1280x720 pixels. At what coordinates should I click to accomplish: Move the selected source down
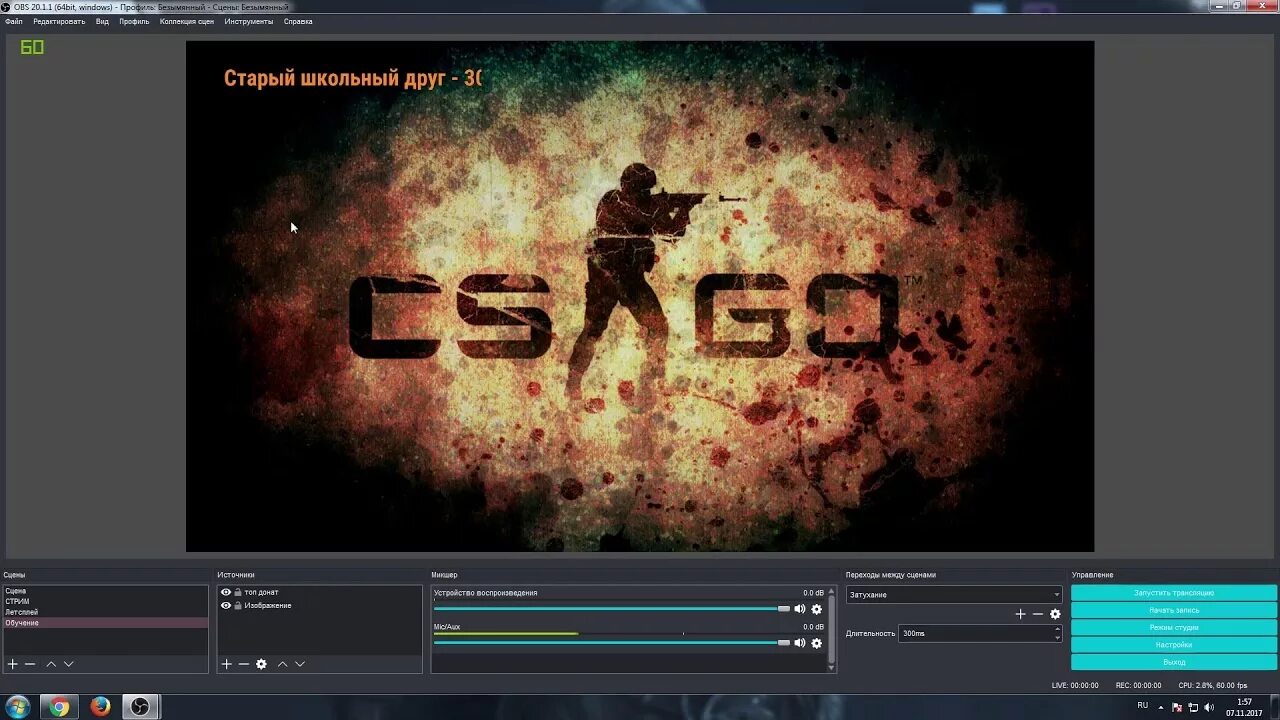point(300,664)
